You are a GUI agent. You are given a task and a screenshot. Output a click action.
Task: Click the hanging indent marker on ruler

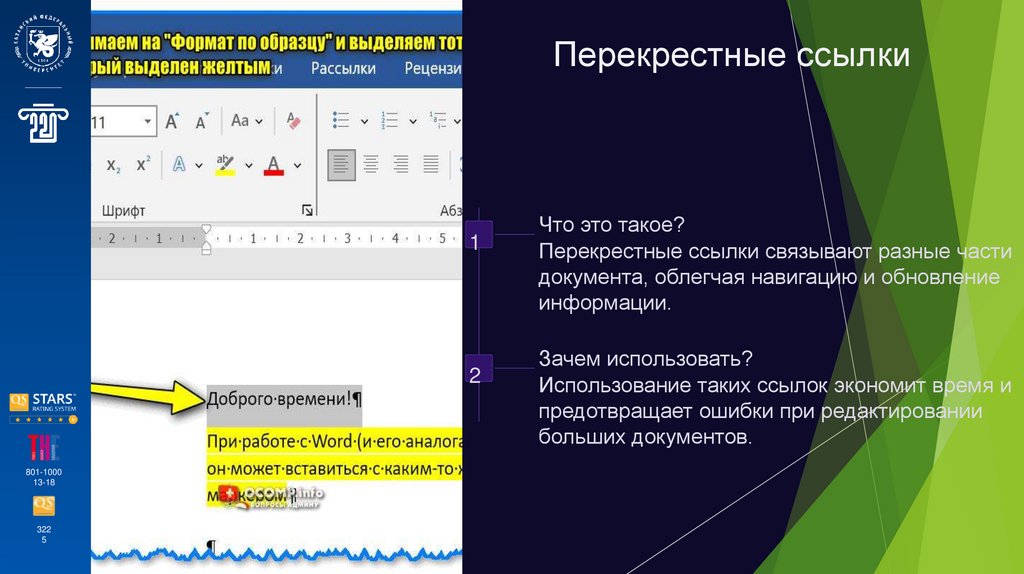tap(206, 246)
